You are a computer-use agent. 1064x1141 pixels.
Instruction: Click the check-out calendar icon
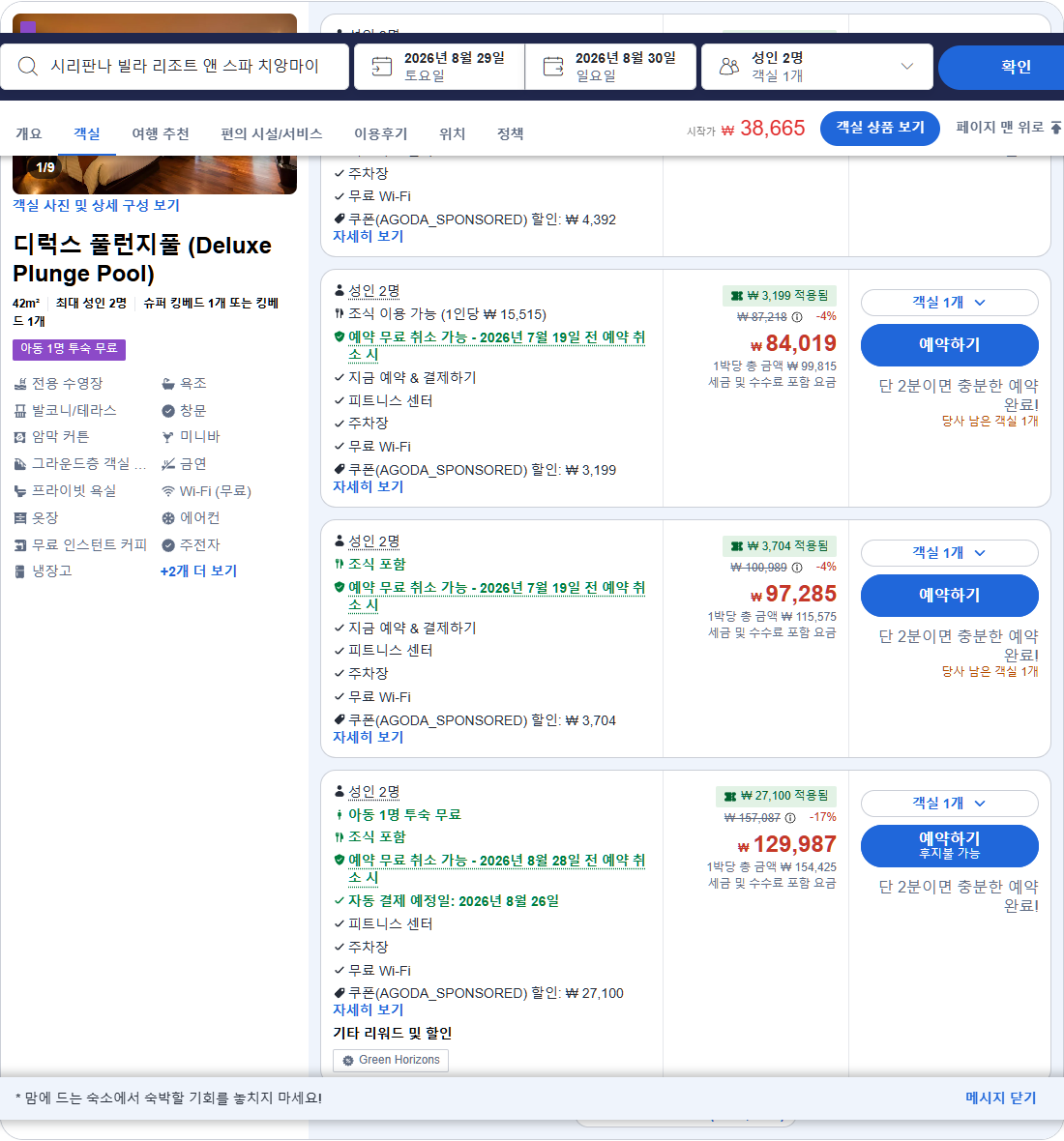coord(553,66)
